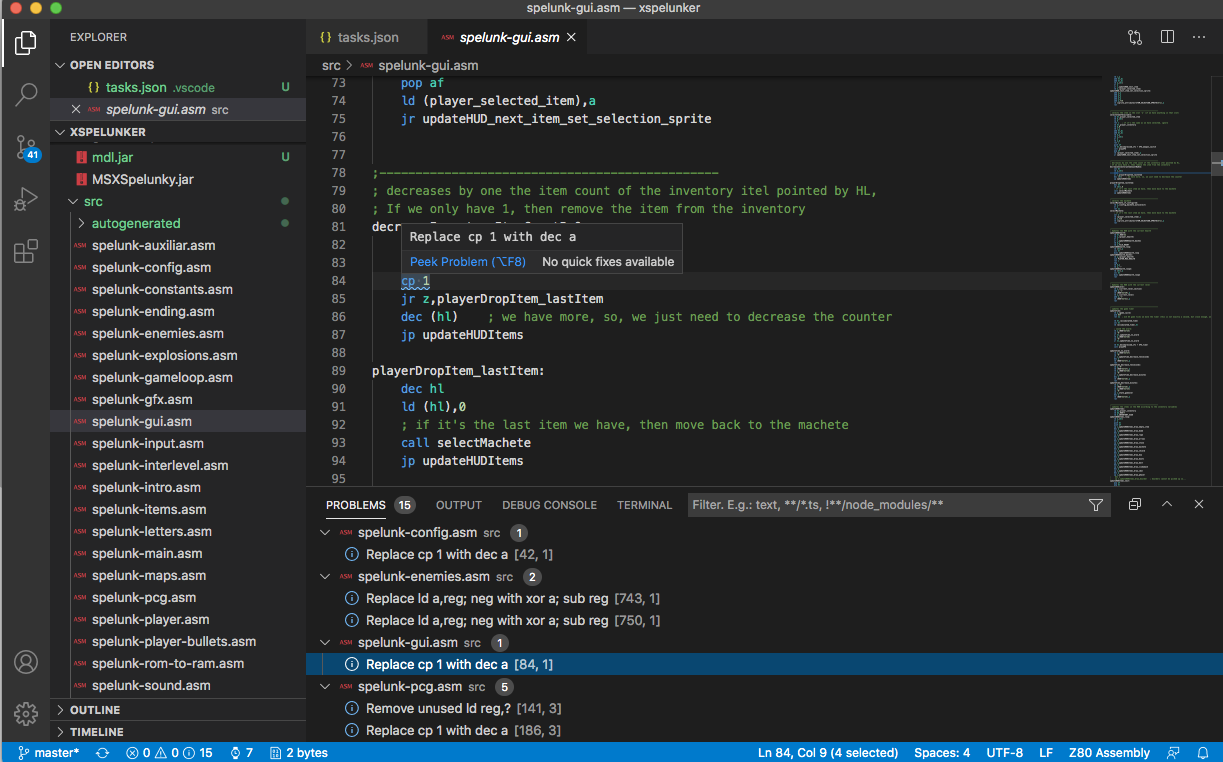This screenshot has width=1223, height=762.
Task: Open the Accounts menu icon
Action: (x=26, y=662)
